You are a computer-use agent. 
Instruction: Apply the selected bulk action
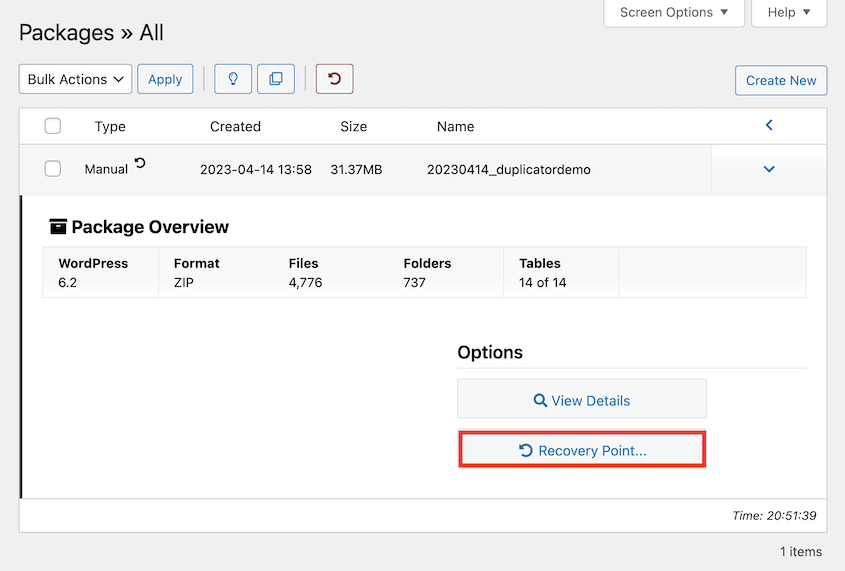(165, 79)
